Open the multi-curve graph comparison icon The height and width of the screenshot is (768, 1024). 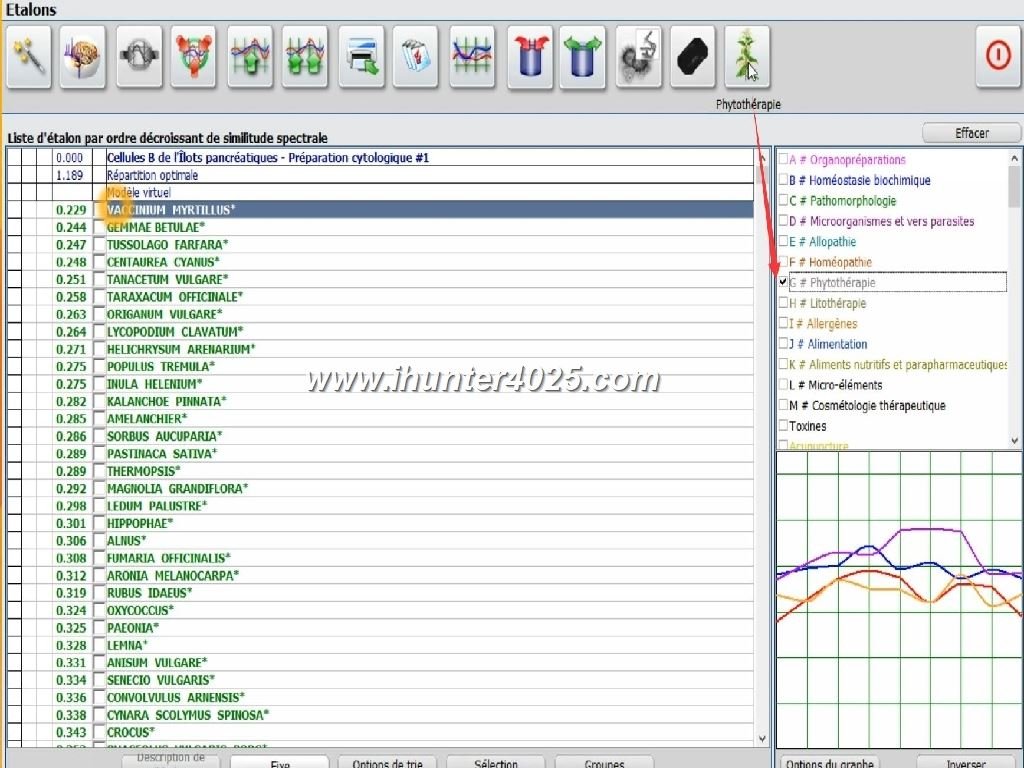click(x=472, y=57)
